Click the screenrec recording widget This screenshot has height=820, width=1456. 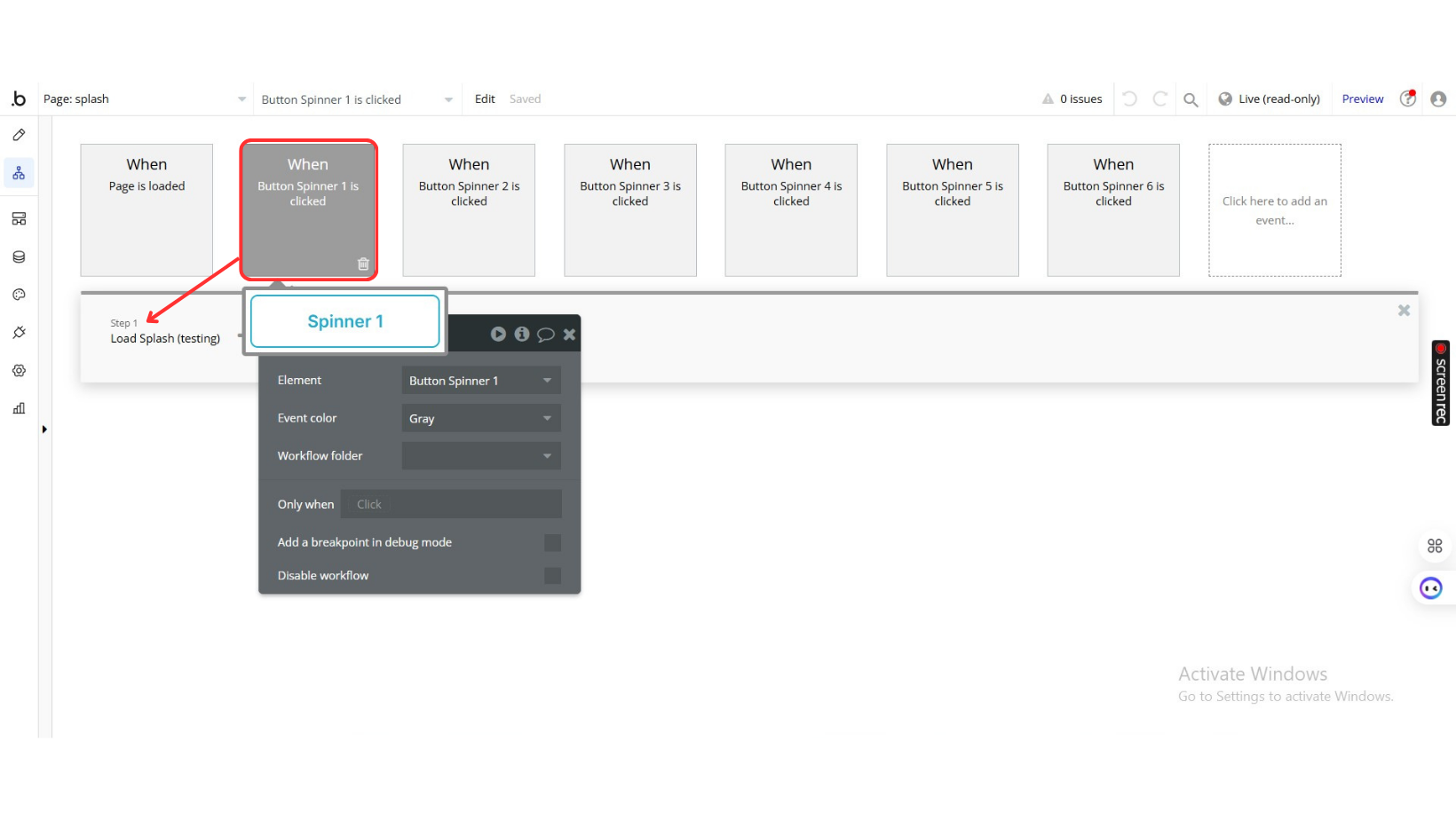pyautogui.click(x=1441, y=382)
